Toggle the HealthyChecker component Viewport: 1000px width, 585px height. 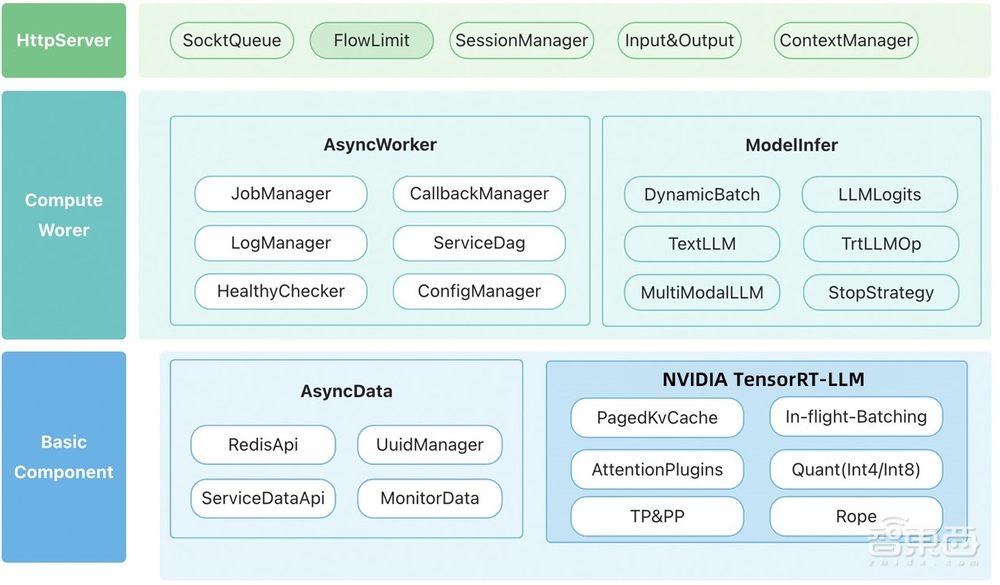[x=280, y=292]
